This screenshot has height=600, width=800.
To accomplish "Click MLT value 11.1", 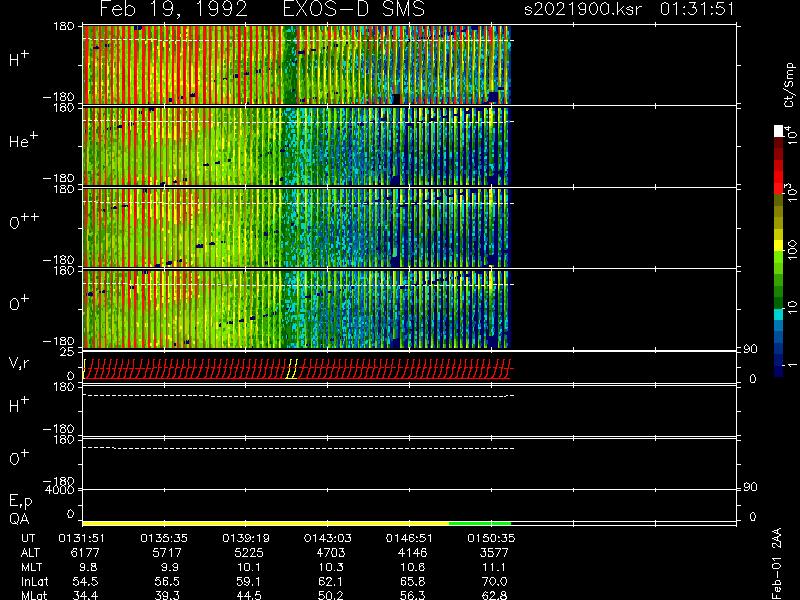I will coord(494,567).
